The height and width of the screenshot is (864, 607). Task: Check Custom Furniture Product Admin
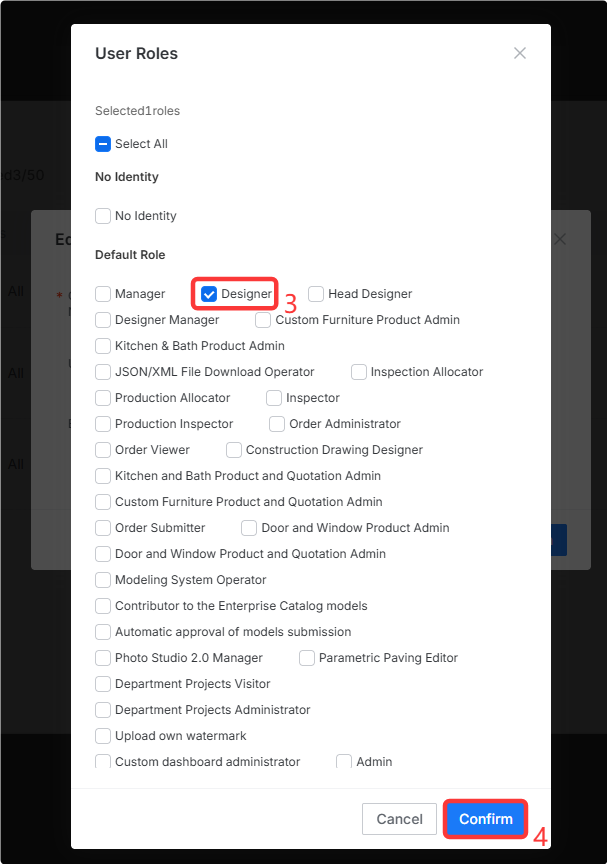point(263,320)
